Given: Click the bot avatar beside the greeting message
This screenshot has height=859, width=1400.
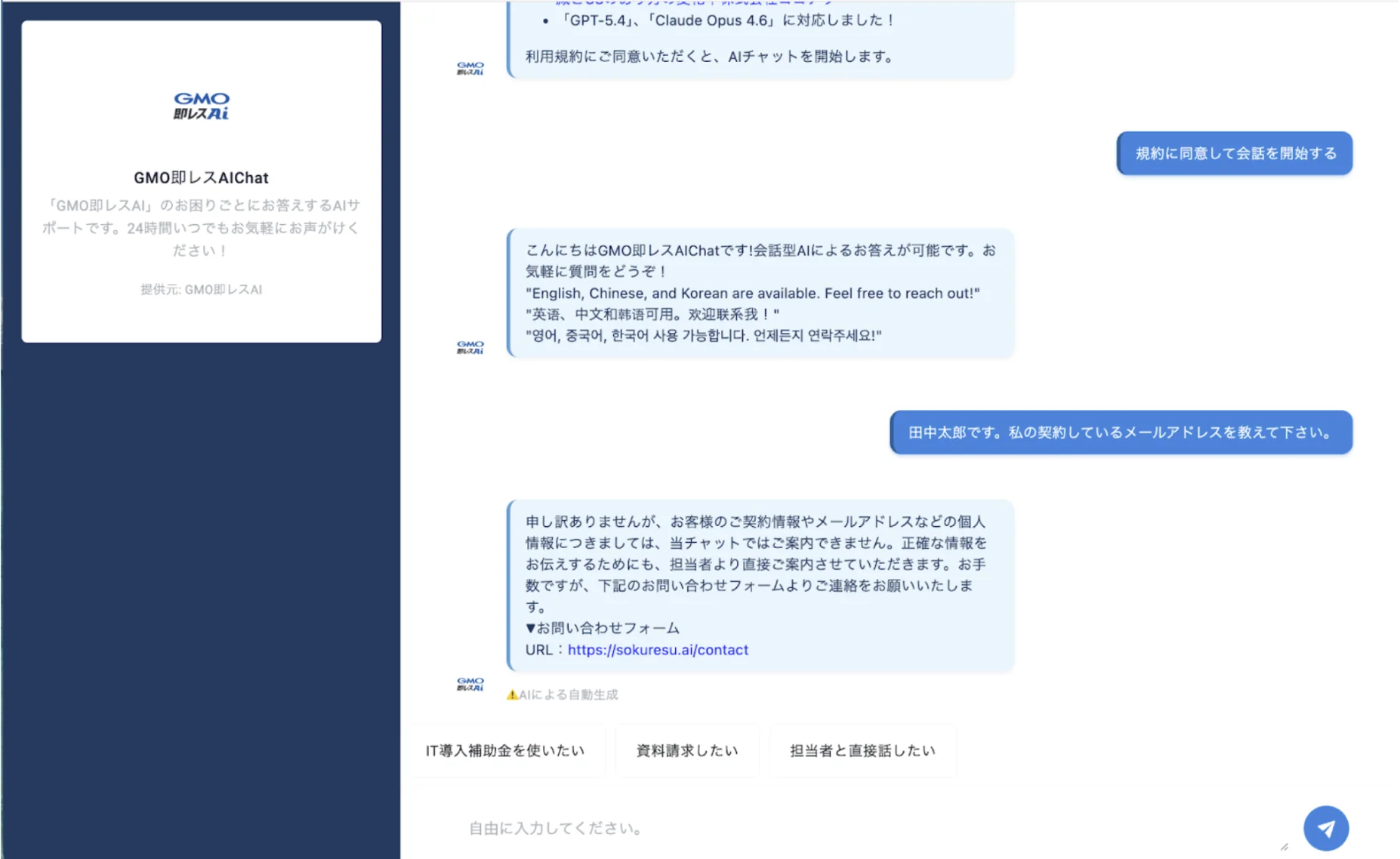Looking at the screenshot, I should 470,347.
